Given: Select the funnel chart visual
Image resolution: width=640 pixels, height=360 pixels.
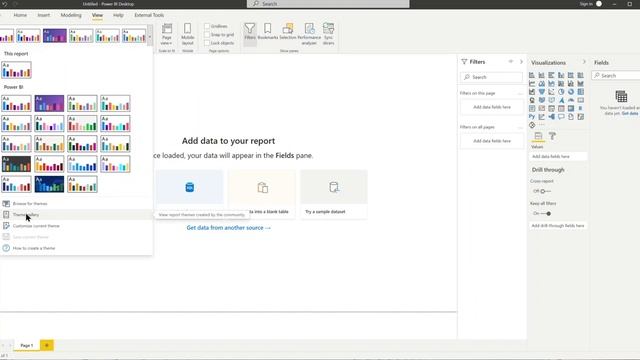Looking at the screenshot, I should pyautogui.click(x=542, y=92).
